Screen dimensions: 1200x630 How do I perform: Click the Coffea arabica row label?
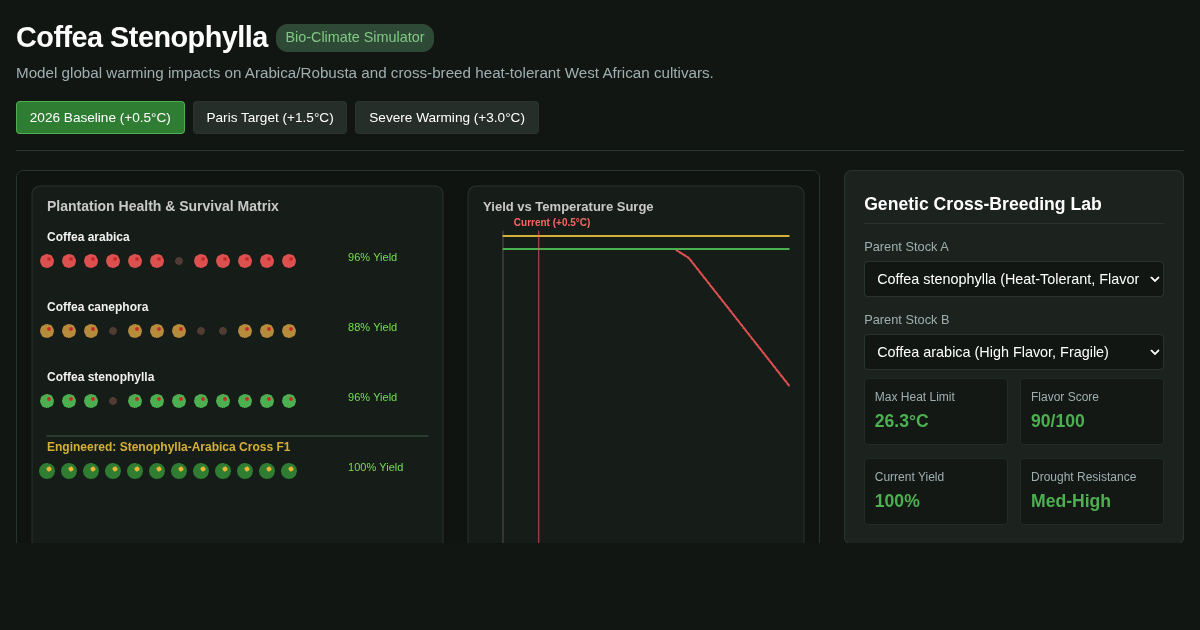[x=88, y=237]
